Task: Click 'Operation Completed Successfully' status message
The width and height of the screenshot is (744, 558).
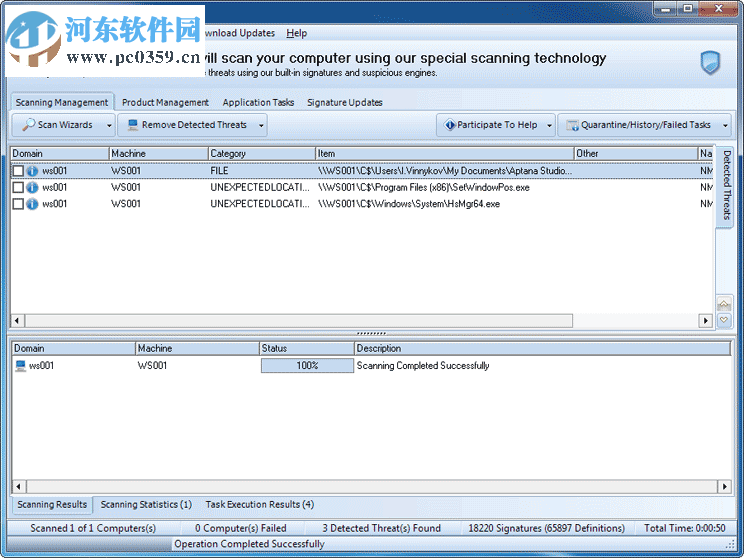Action: coord(249,544)
